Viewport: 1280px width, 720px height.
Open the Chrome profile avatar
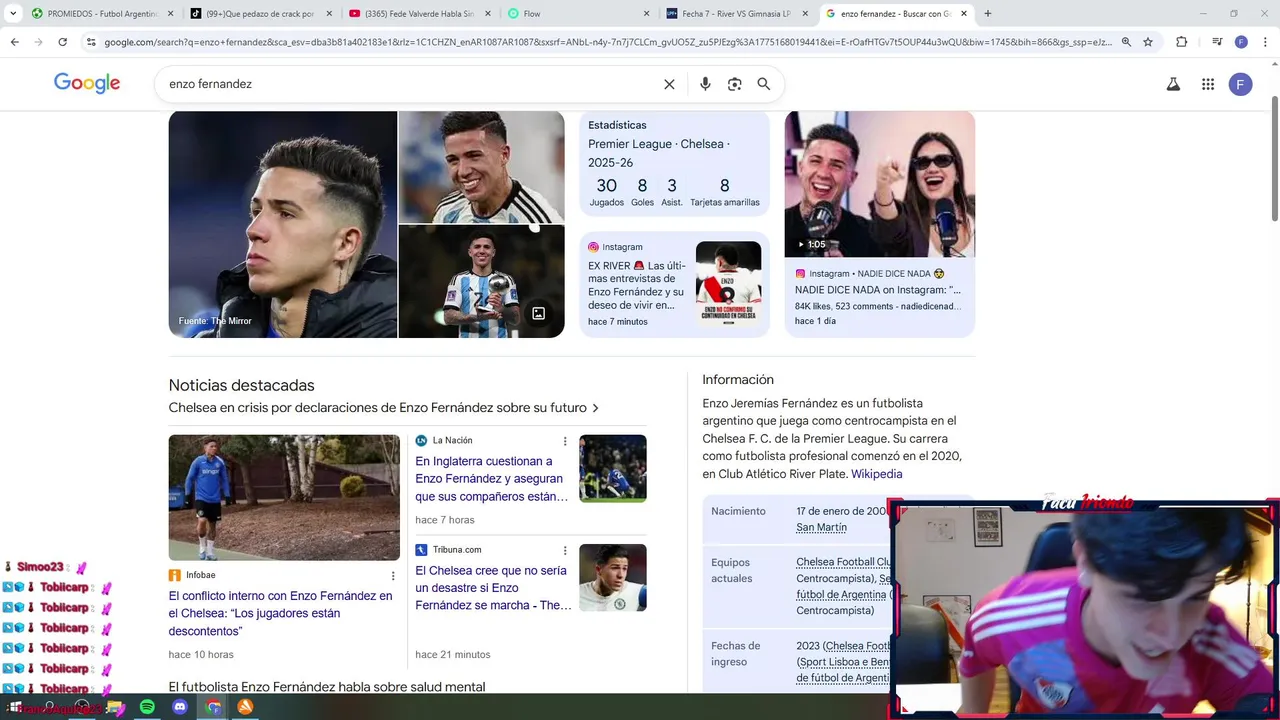click(x=1241, y=42)
